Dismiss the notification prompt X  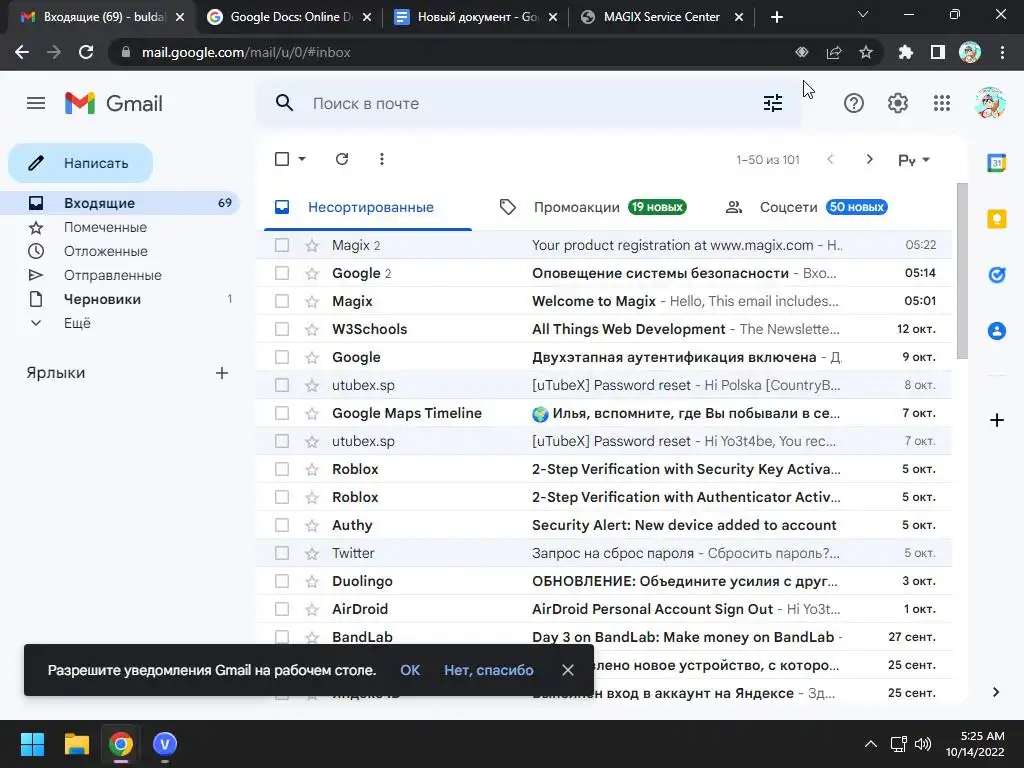pyautogui.click(x=568, y=670)
